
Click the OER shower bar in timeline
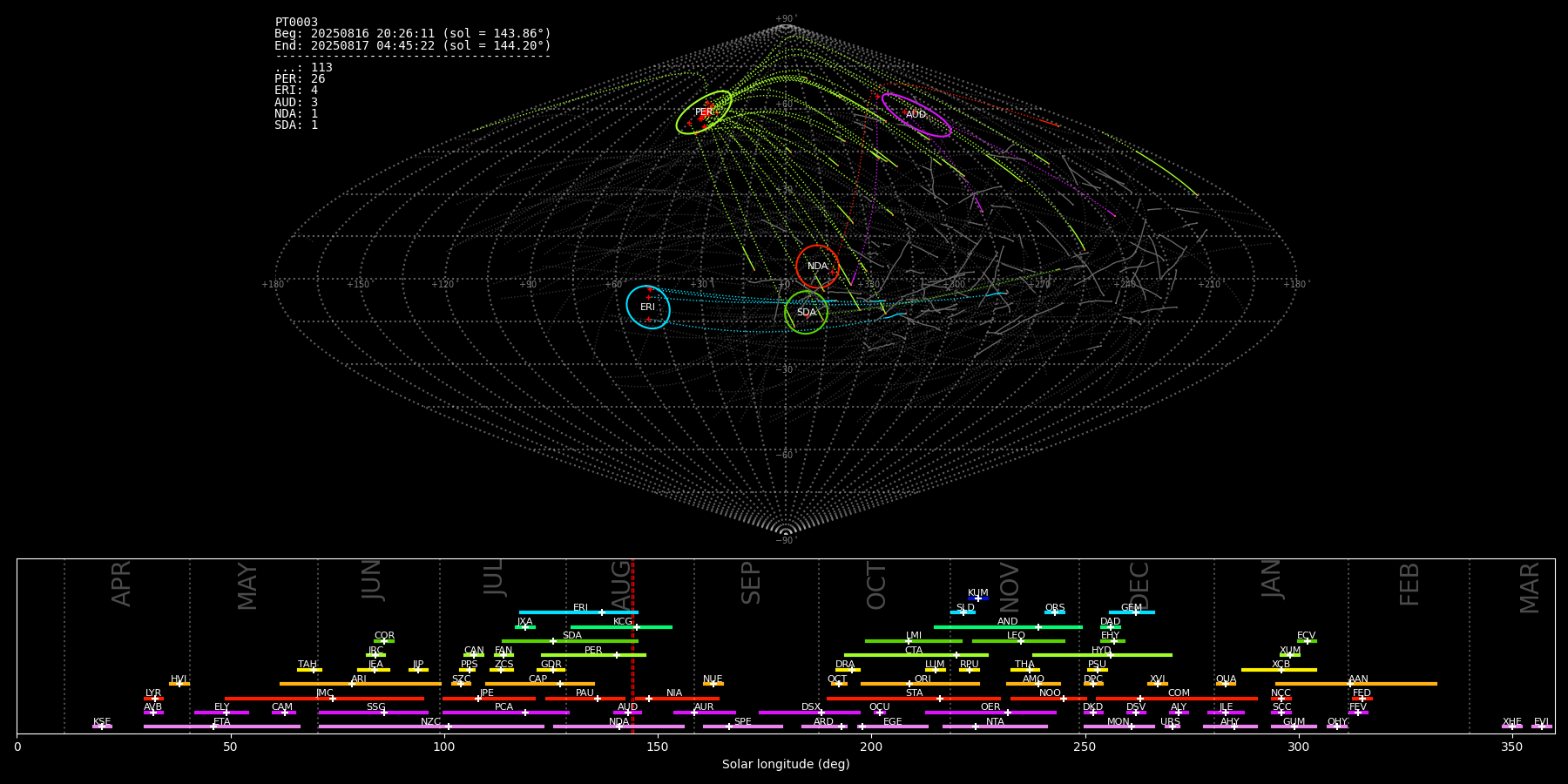pos(990,713)
